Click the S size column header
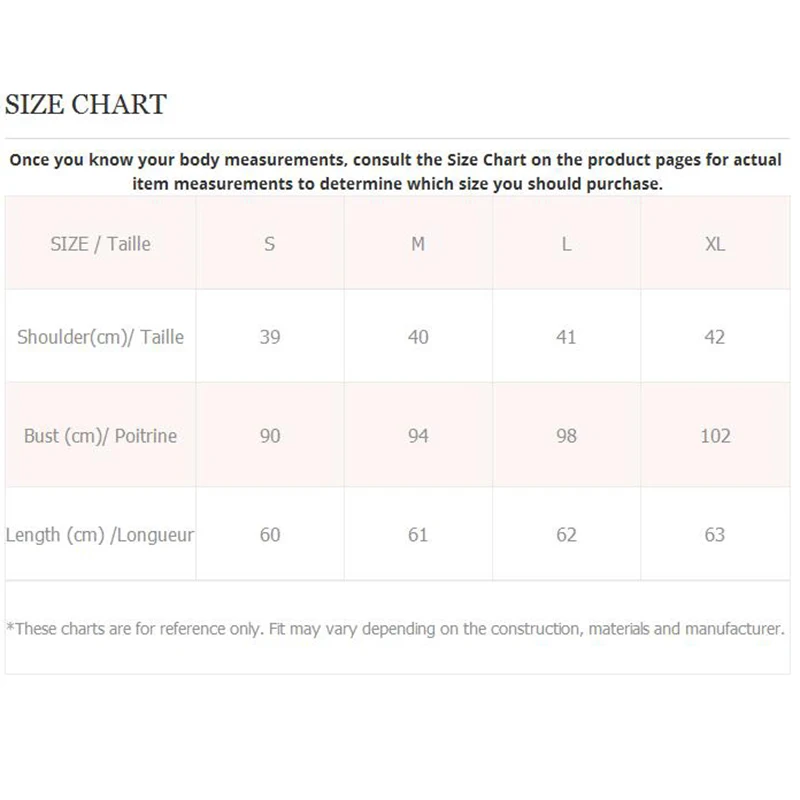Screen dimensions: 800x800 (x=269, y=244)
